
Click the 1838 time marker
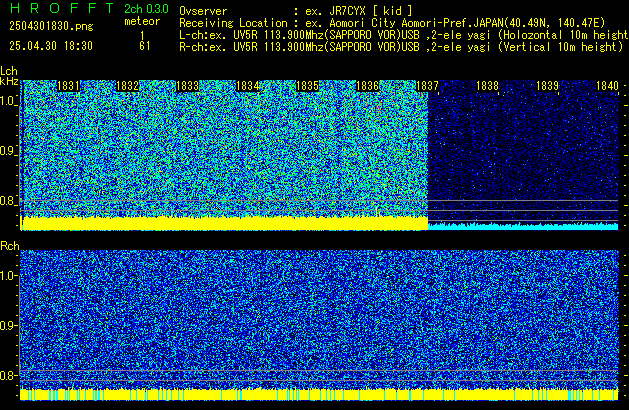(487, 86)
